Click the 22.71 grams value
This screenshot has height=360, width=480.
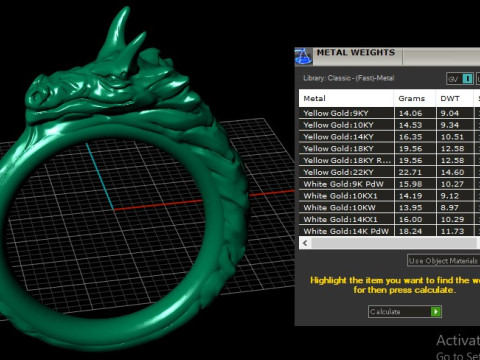click(410, 173)
